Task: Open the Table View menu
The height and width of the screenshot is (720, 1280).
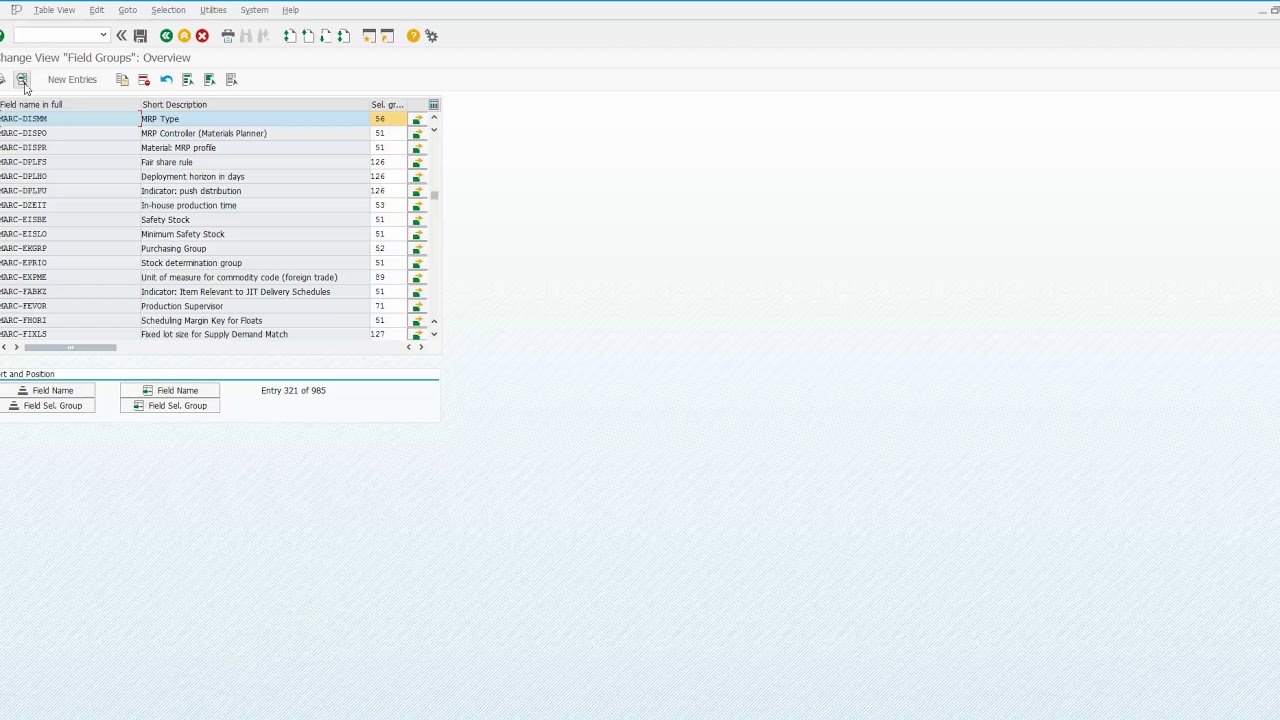Action: pyautogui.click(x=54, y=10)
